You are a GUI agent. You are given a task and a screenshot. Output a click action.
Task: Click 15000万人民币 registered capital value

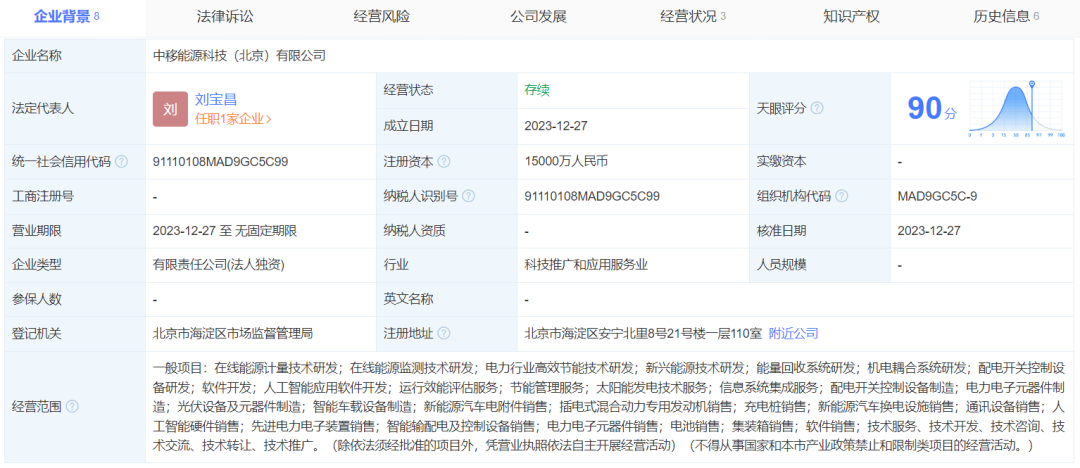click(565, 162)
